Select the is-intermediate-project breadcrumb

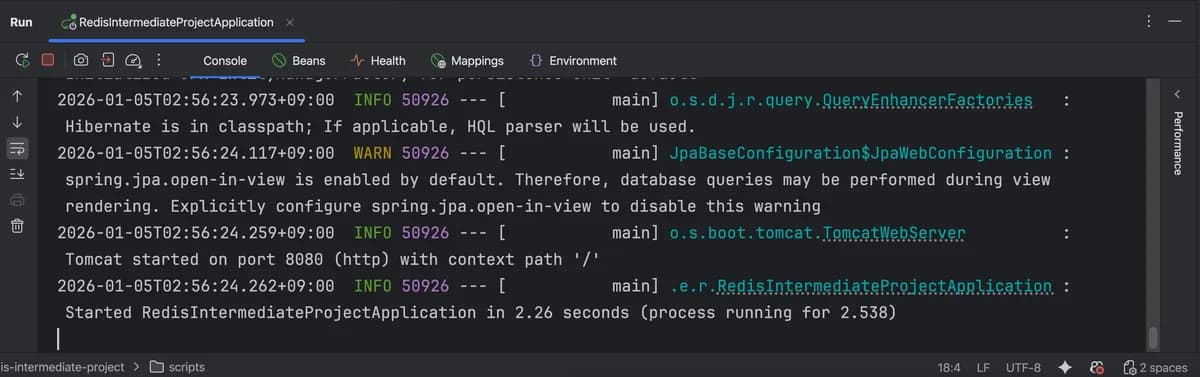(x=63, y=367)
